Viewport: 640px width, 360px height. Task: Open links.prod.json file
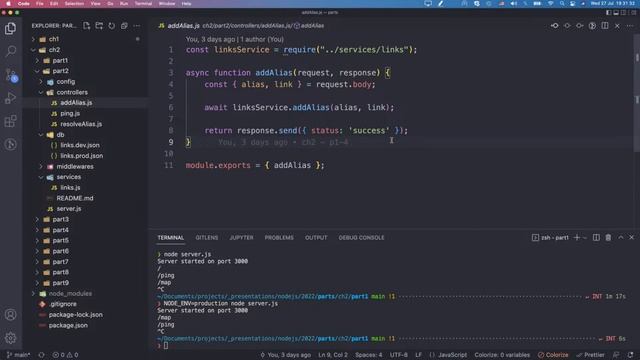(81, 156)
